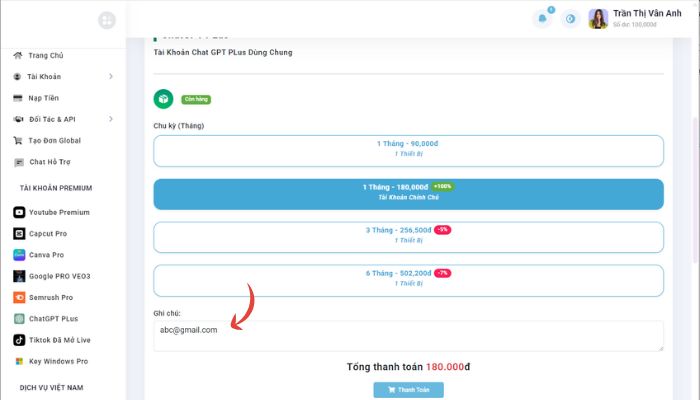This screenshot has width=700, height=400.
Task: Click the Tài Khoản Chat GPT PLus Dùng Chung title
Action: [x=223, y=52]
